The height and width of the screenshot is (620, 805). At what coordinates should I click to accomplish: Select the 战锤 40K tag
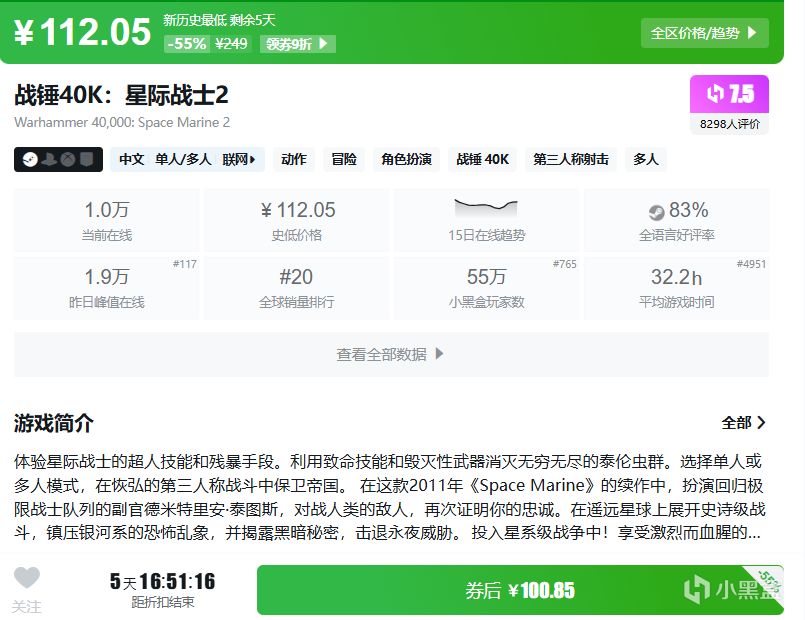pyautogui.click(x=483, y=160)
